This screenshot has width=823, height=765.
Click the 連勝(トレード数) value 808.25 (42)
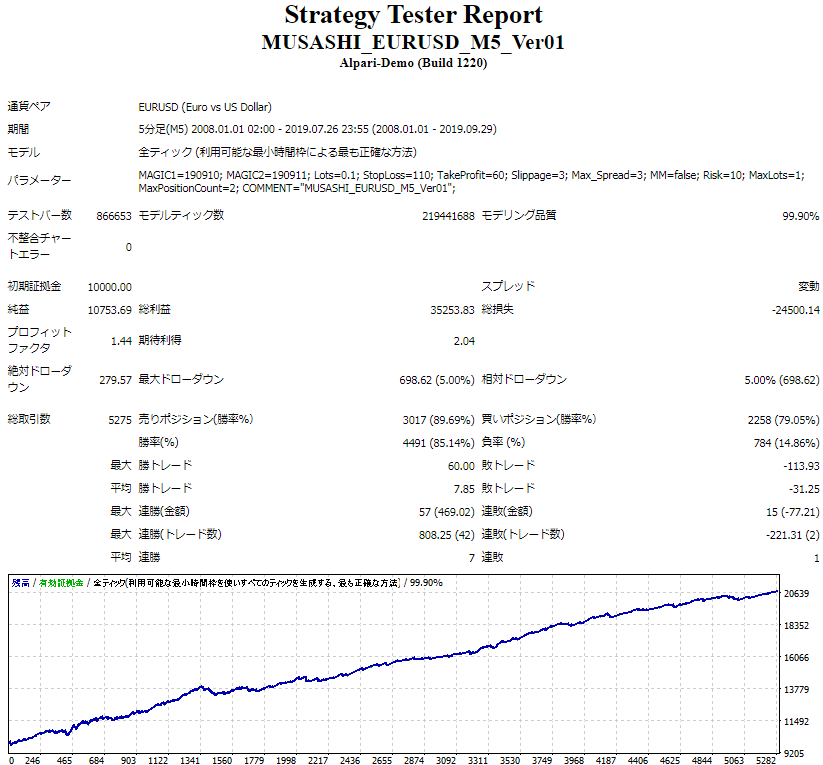pos(447,535)
